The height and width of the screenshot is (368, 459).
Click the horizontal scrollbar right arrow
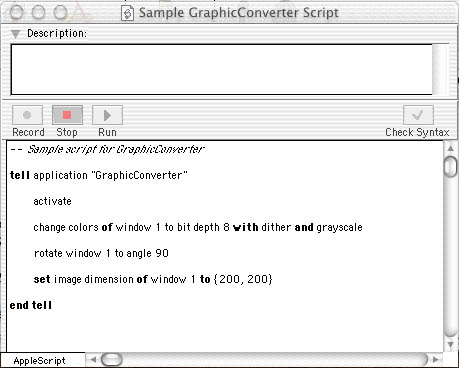tap(436, 360)
